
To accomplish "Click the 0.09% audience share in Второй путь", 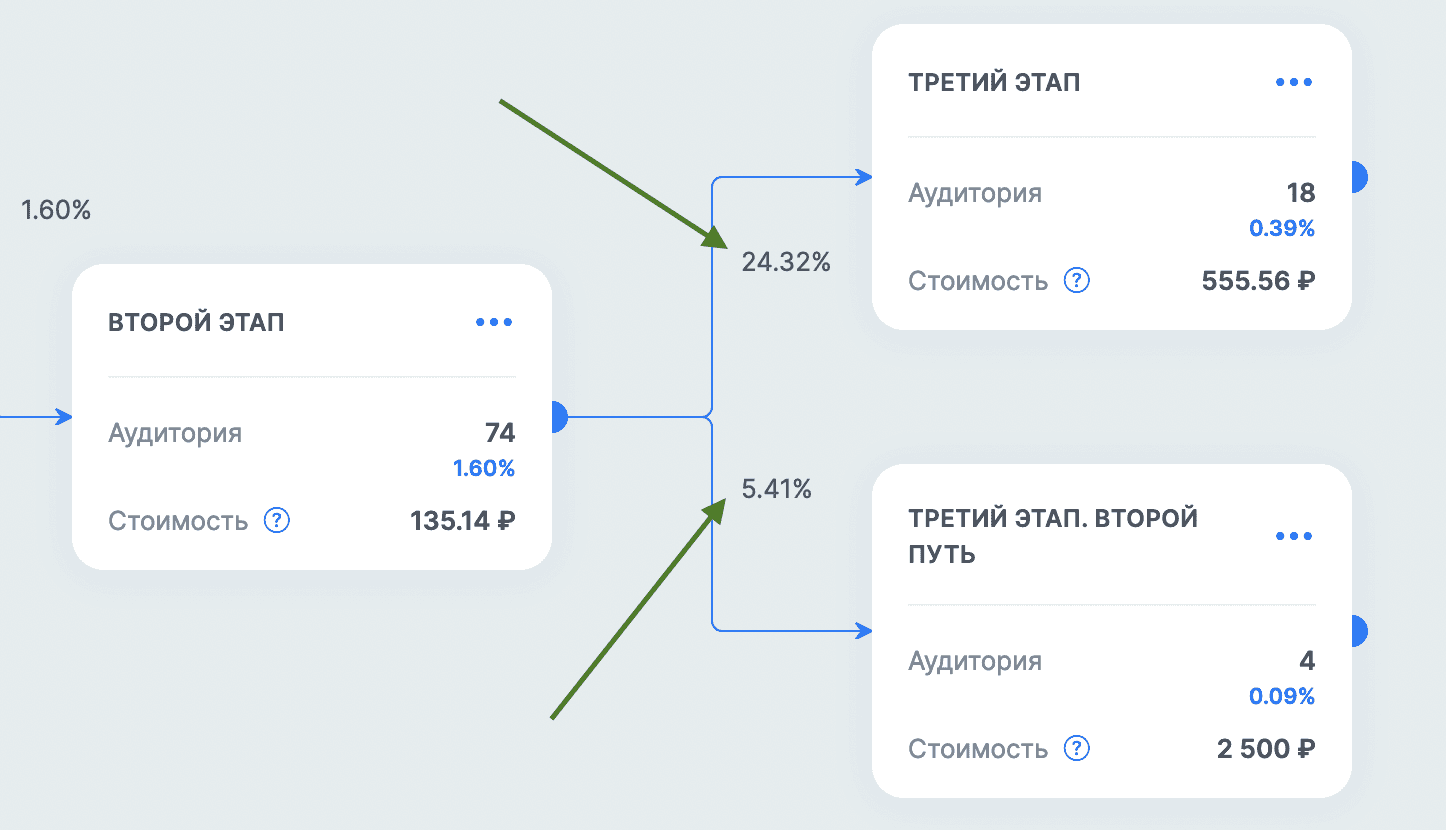I will click(x=1281, y=696).
